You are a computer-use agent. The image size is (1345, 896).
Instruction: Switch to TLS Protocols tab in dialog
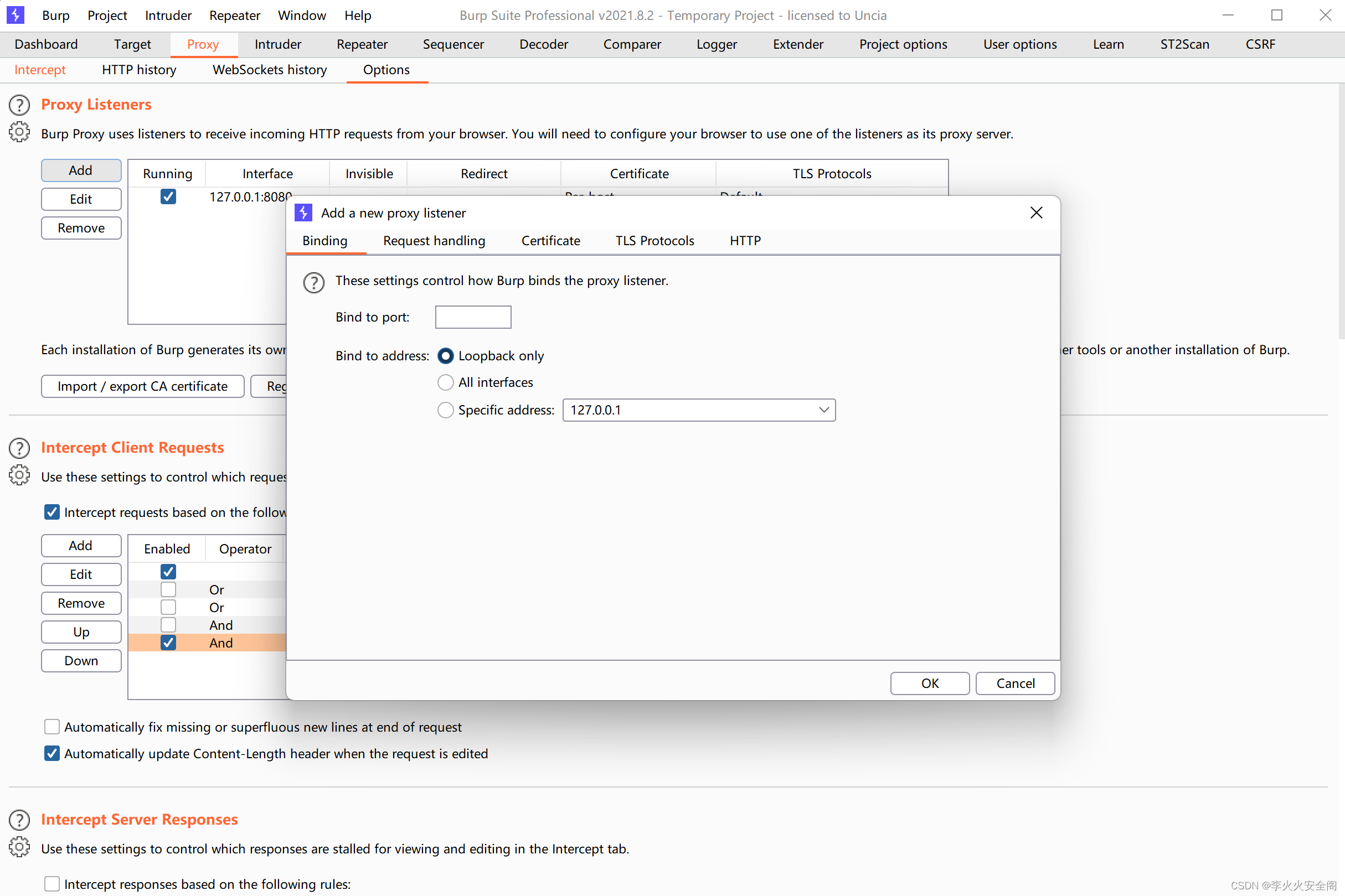click(655, 241)
